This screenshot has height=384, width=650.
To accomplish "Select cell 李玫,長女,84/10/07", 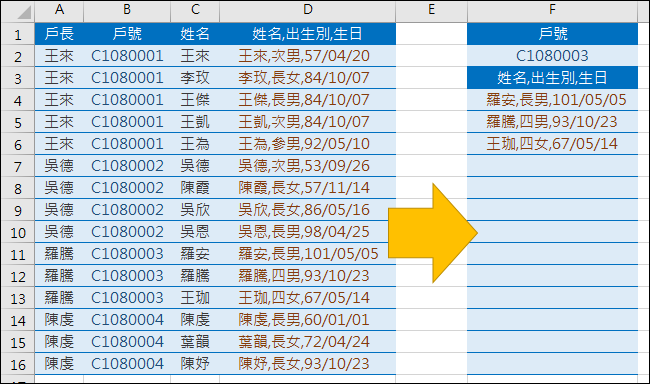I will point(308,78).
